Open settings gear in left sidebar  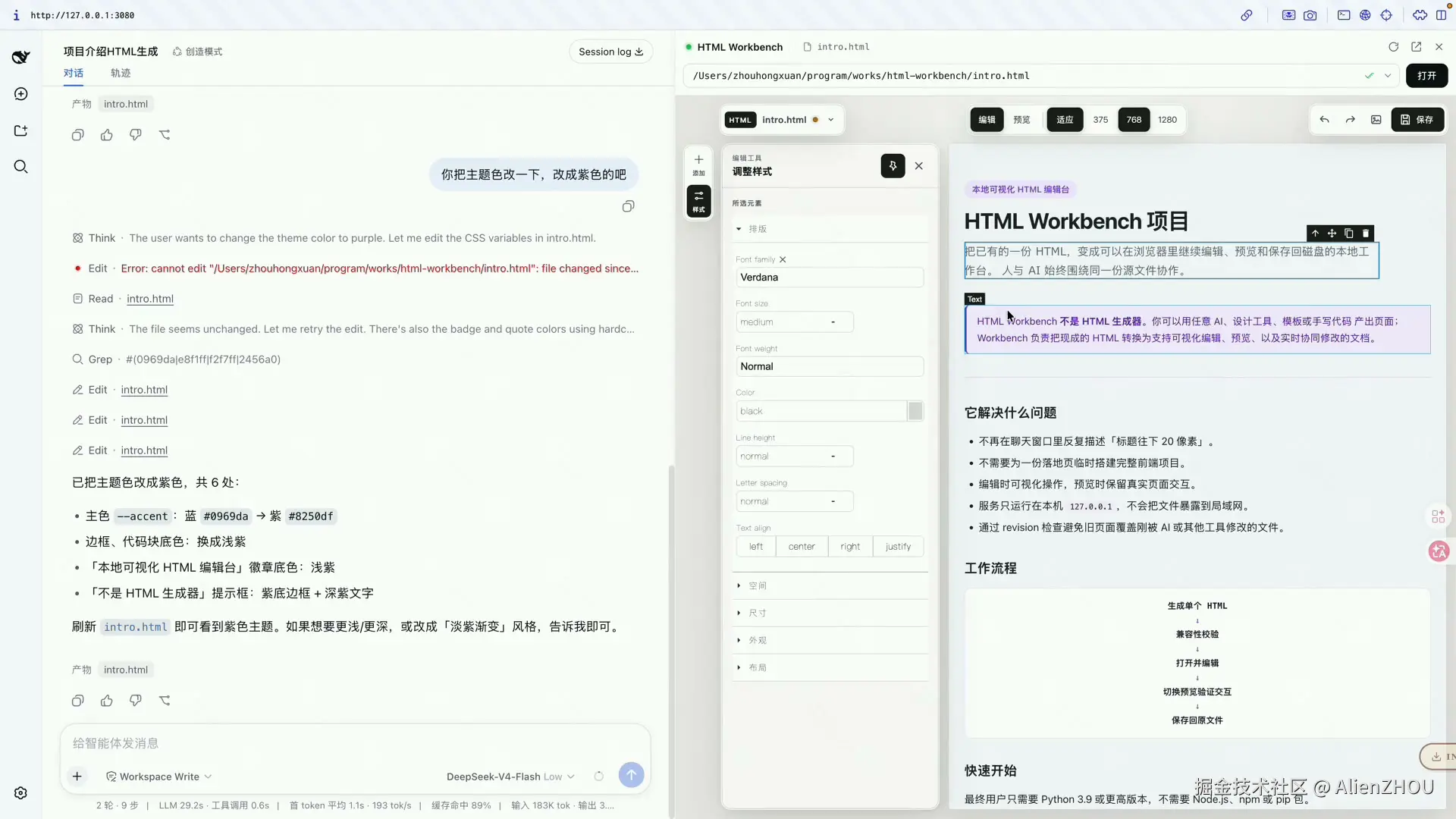(x=20, y=792)
